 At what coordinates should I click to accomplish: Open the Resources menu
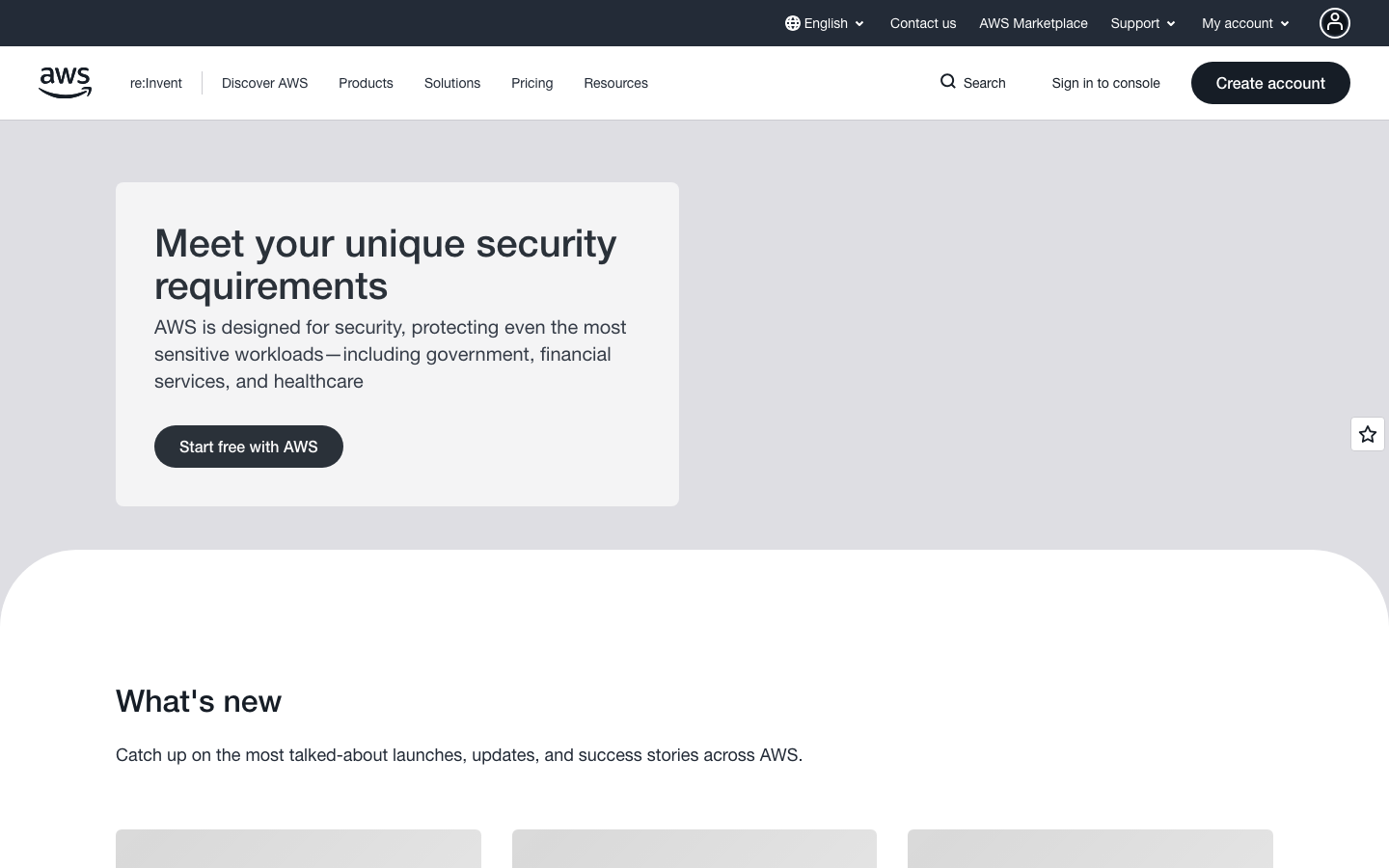[616, 83]
